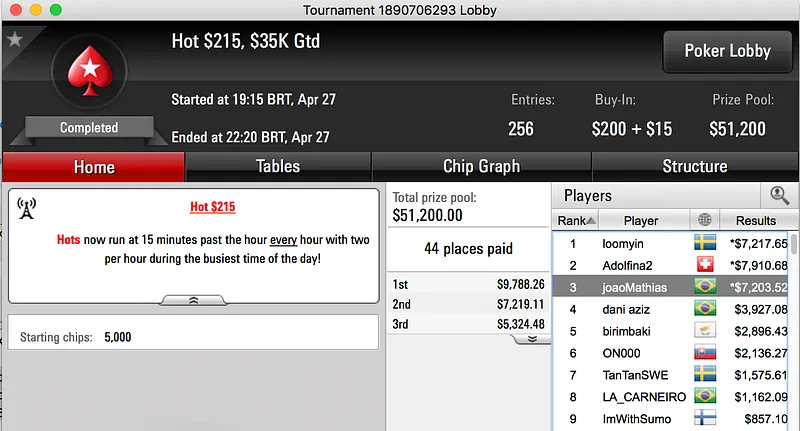Click dani aziz's Brazil flag icon
Image resolution: width=800 pixels, height=431 pixels.
(x=705, y=309)
